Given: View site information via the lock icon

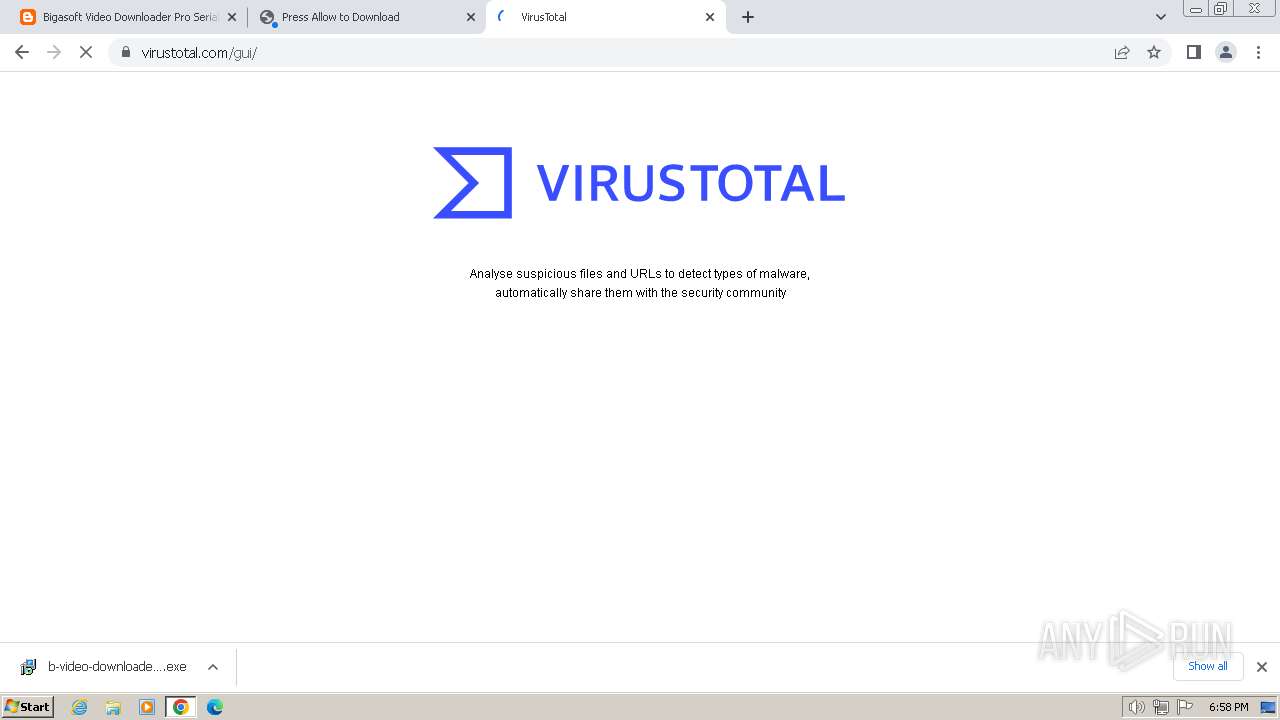Looking at the screenshot, I should 126,52.
